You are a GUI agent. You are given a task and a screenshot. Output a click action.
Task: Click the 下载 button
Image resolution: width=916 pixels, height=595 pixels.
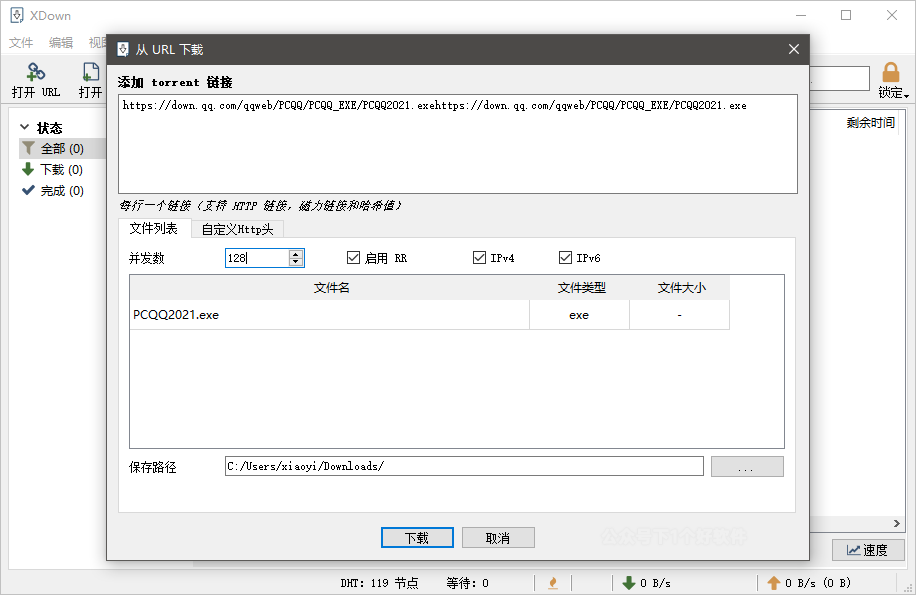[x=417, y=537]
